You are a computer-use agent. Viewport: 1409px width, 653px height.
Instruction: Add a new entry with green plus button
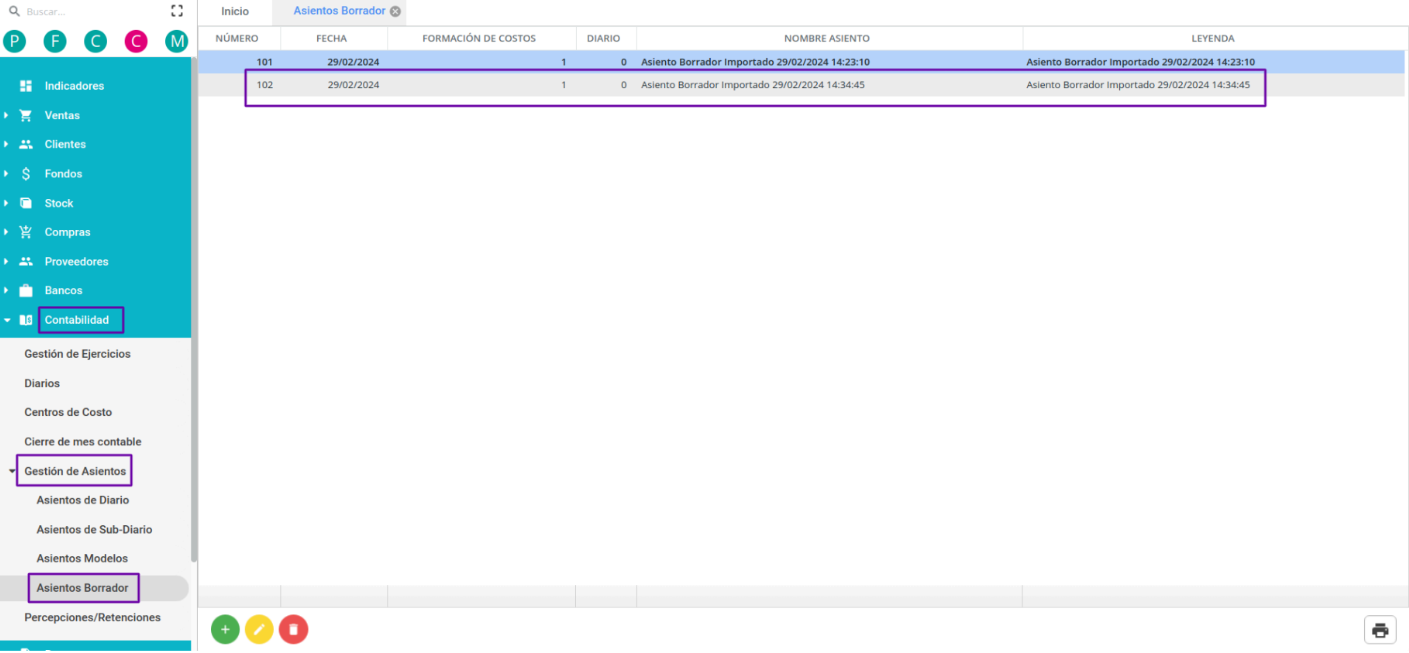[225, 629]
